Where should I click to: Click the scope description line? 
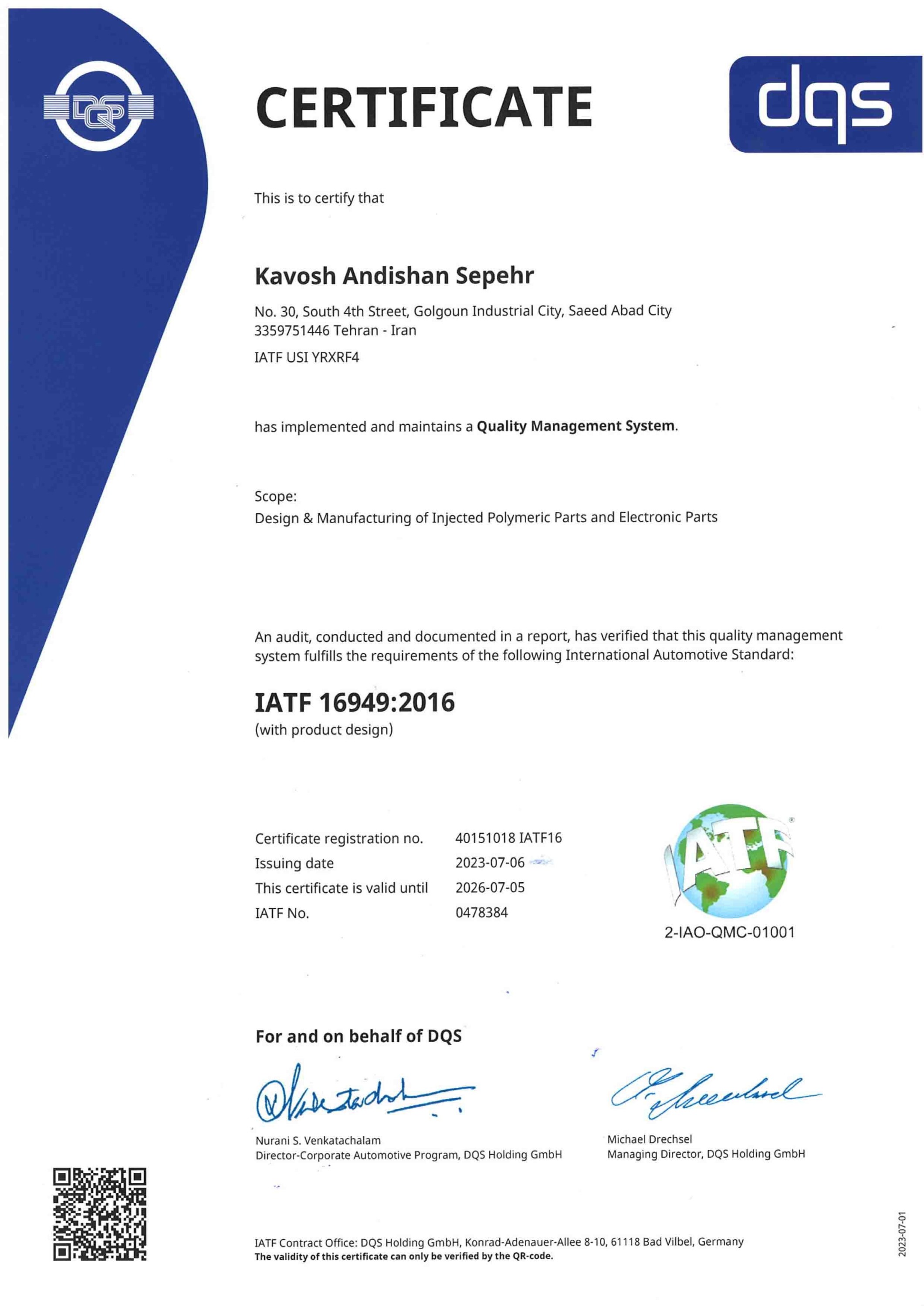(x=486, y=518)
